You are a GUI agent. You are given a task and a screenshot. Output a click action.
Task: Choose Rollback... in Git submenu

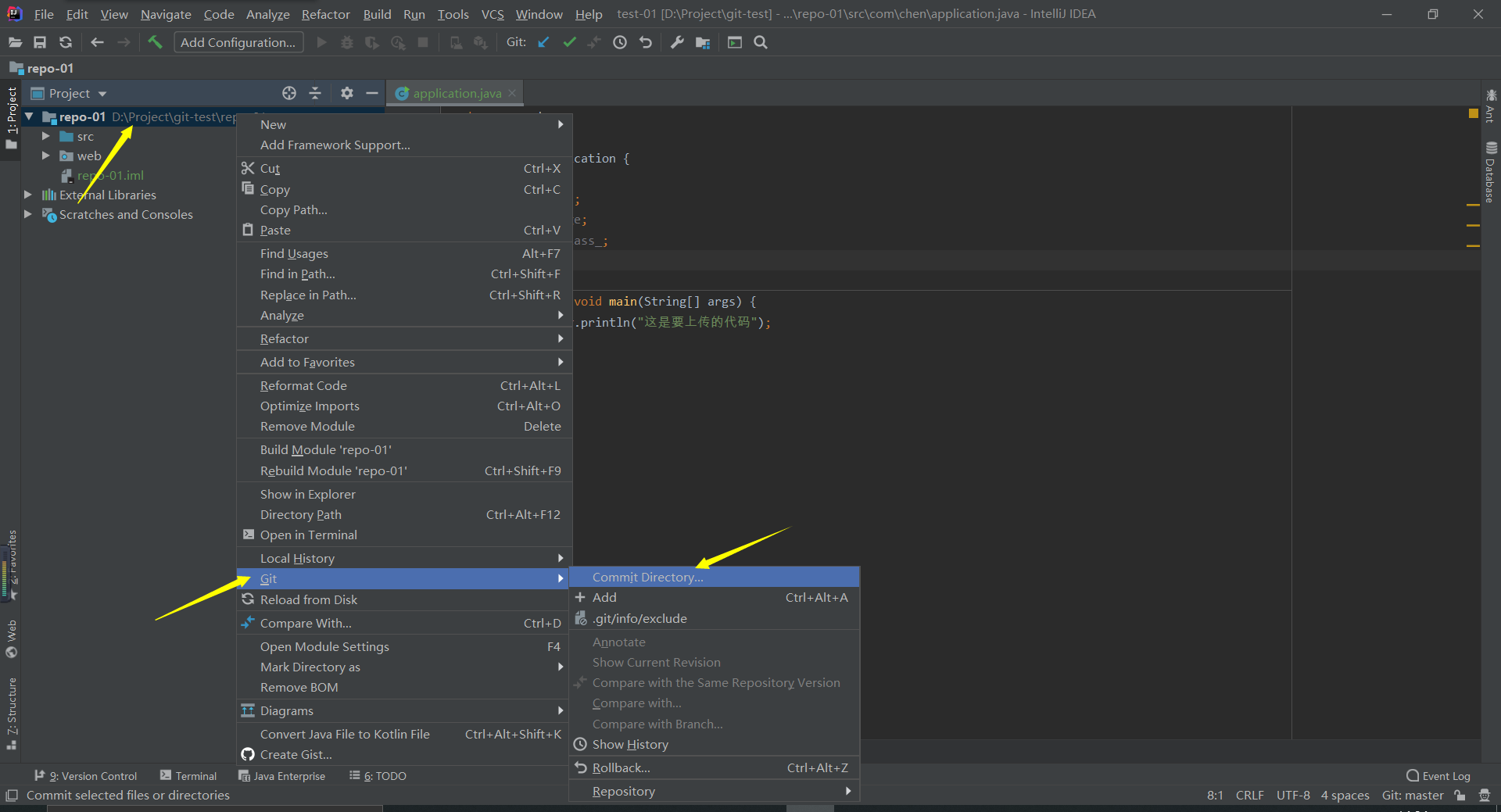click(715, 767)
